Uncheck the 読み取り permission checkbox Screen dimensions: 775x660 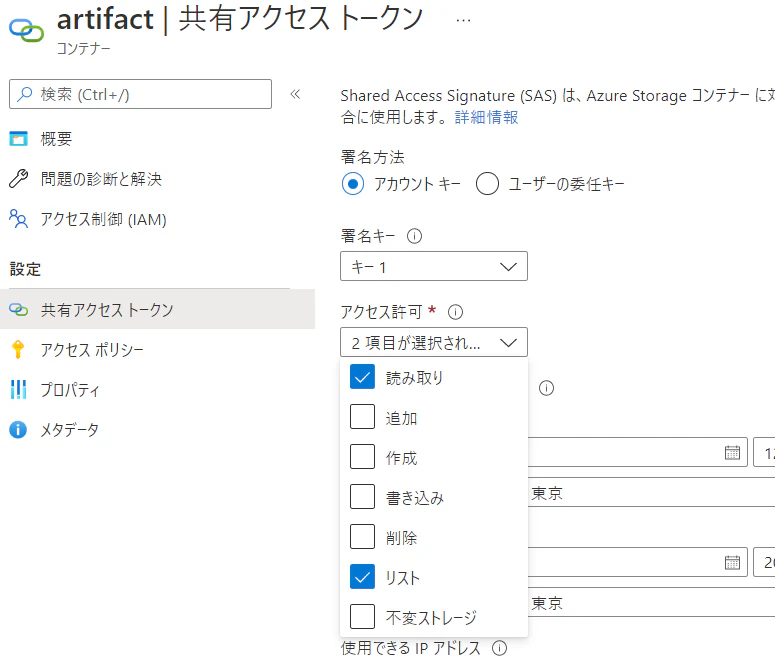362,377
